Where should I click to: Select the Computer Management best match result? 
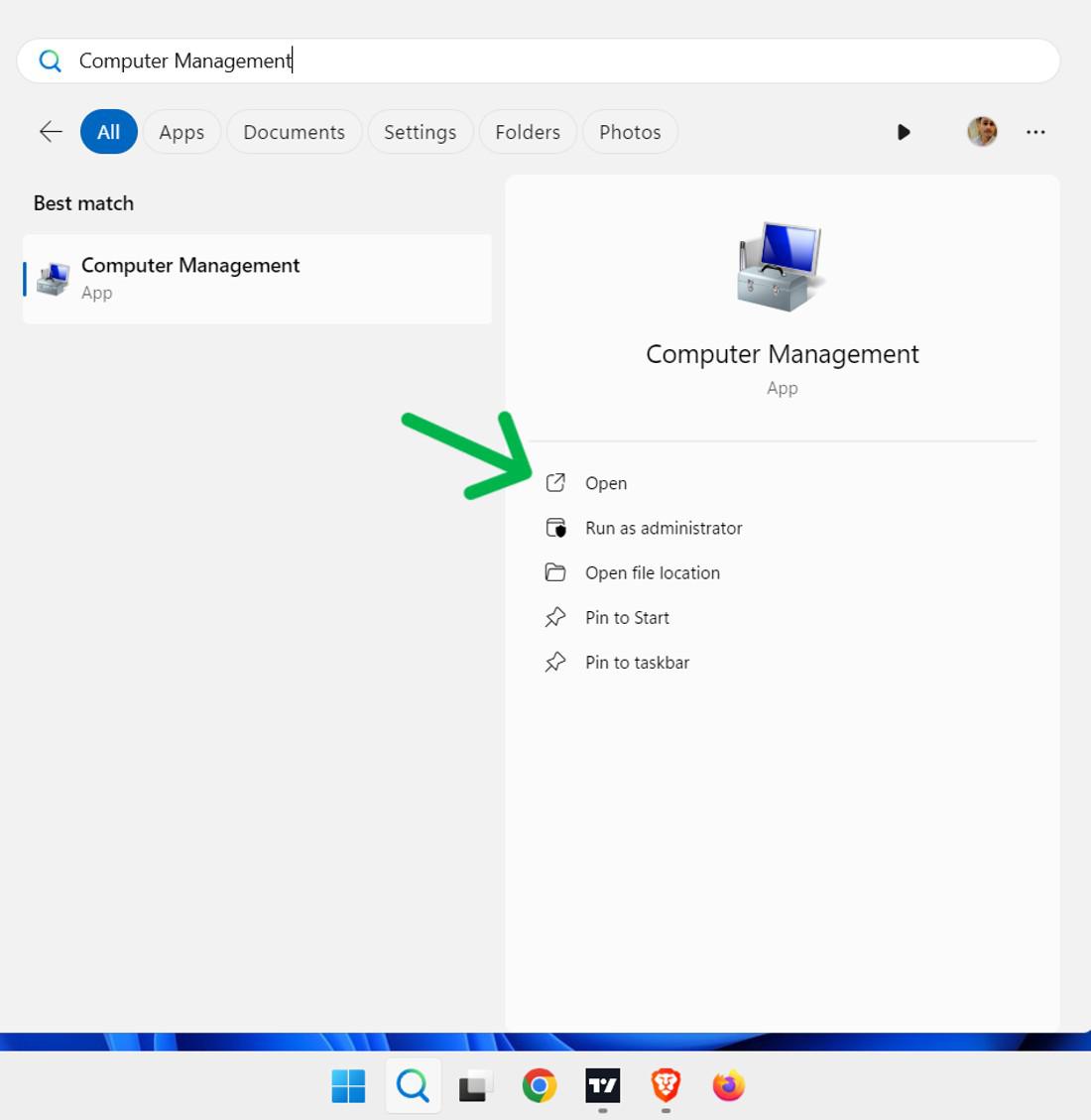[257, 279]
